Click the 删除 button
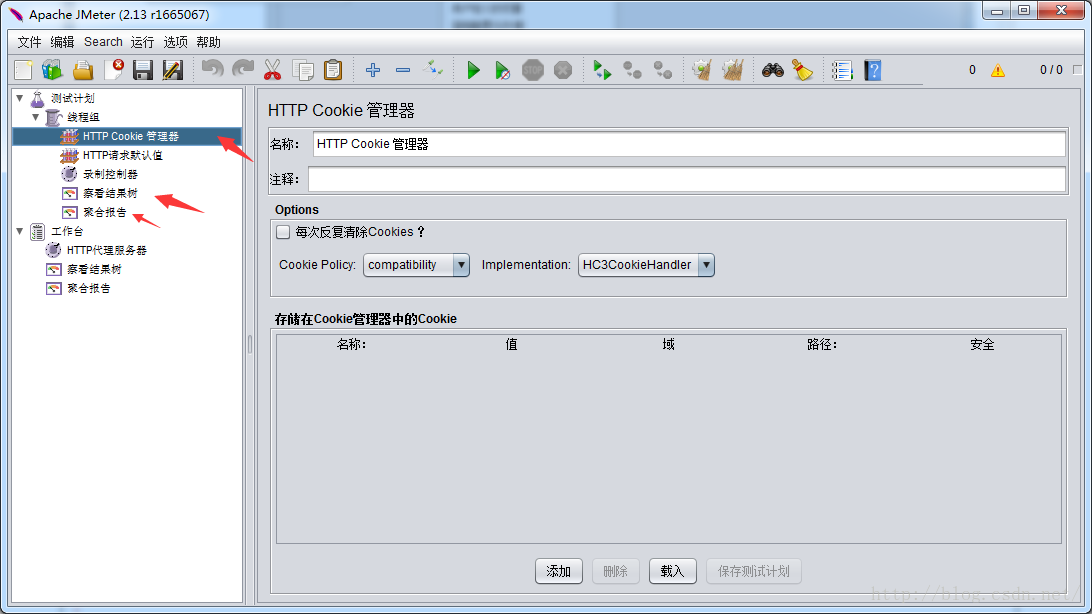Viewport: 1092px width, 614px height. 616,571
